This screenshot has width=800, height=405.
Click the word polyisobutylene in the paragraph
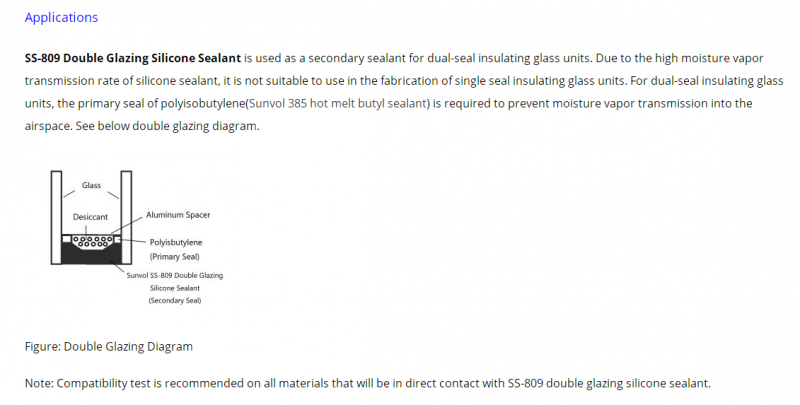pos(203,104)
